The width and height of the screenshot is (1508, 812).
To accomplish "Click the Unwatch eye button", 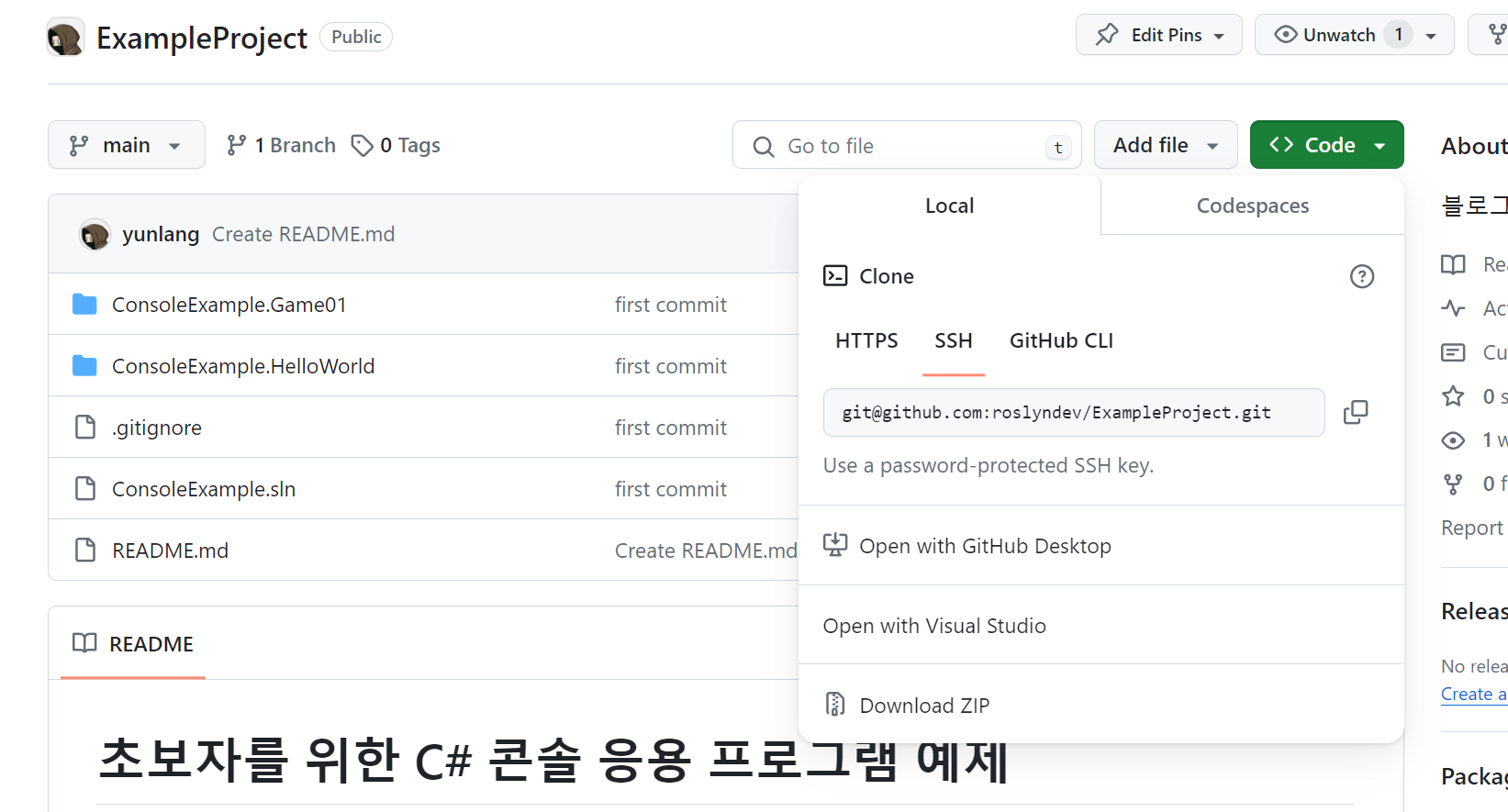I will 1325,35.
